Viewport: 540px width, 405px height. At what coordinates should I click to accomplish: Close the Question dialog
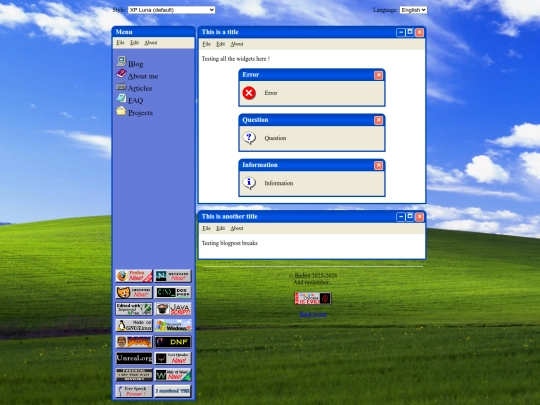pos(378,120)
